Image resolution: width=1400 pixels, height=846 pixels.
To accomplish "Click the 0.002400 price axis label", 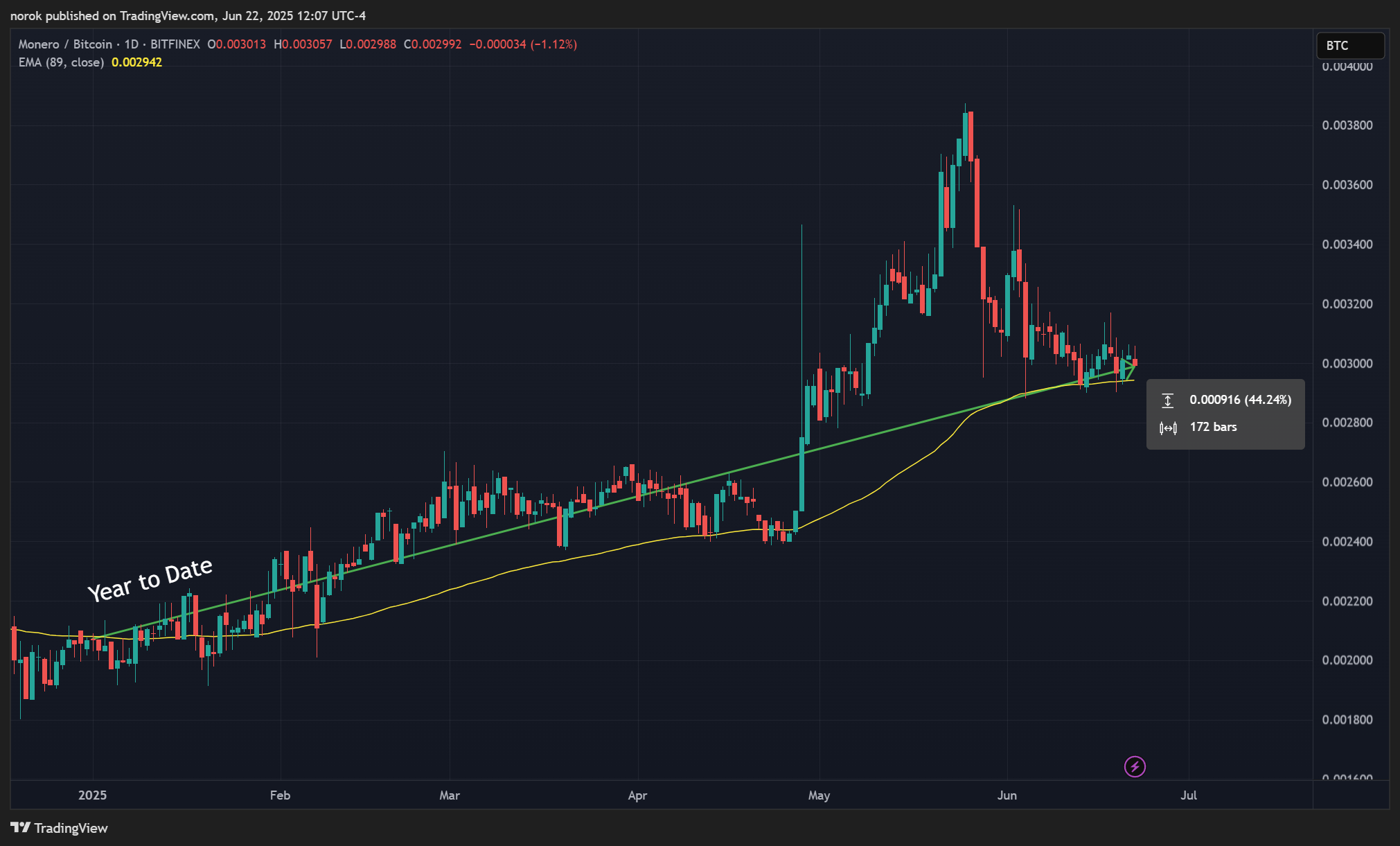I will (1347, 542).
